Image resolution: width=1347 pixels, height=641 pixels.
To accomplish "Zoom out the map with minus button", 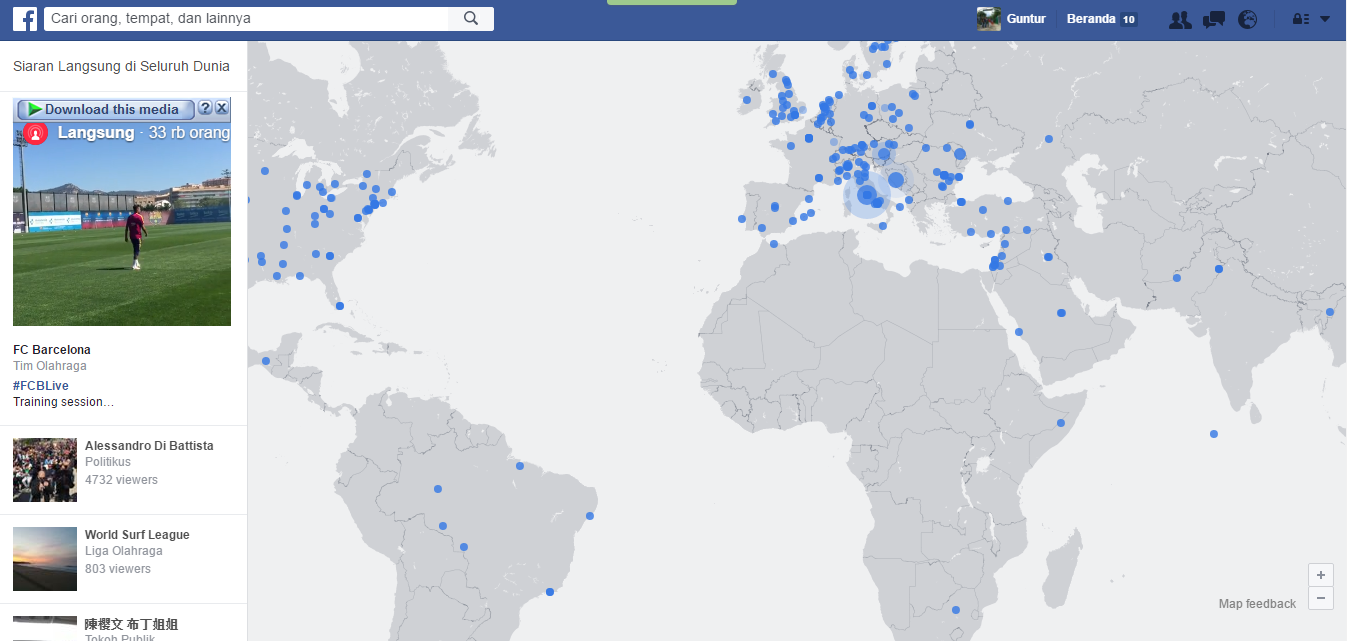I will [1321, 599].
